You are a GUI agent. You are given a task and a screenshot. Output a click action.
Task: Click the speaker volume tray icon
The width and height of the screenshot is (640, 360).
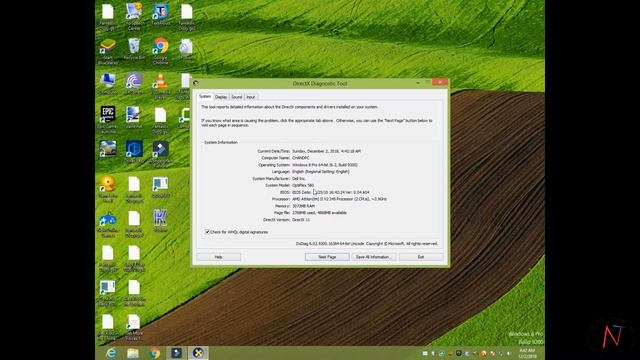click(x=509, y=353)
